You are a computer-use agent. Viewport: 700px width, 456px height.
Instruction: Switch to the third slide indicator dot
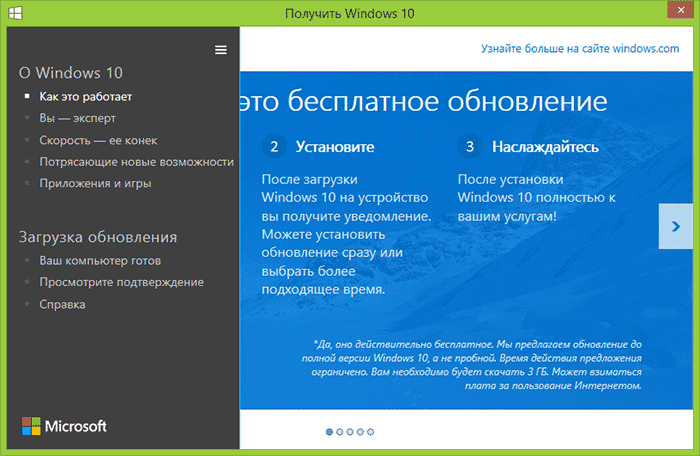[350, 432]
